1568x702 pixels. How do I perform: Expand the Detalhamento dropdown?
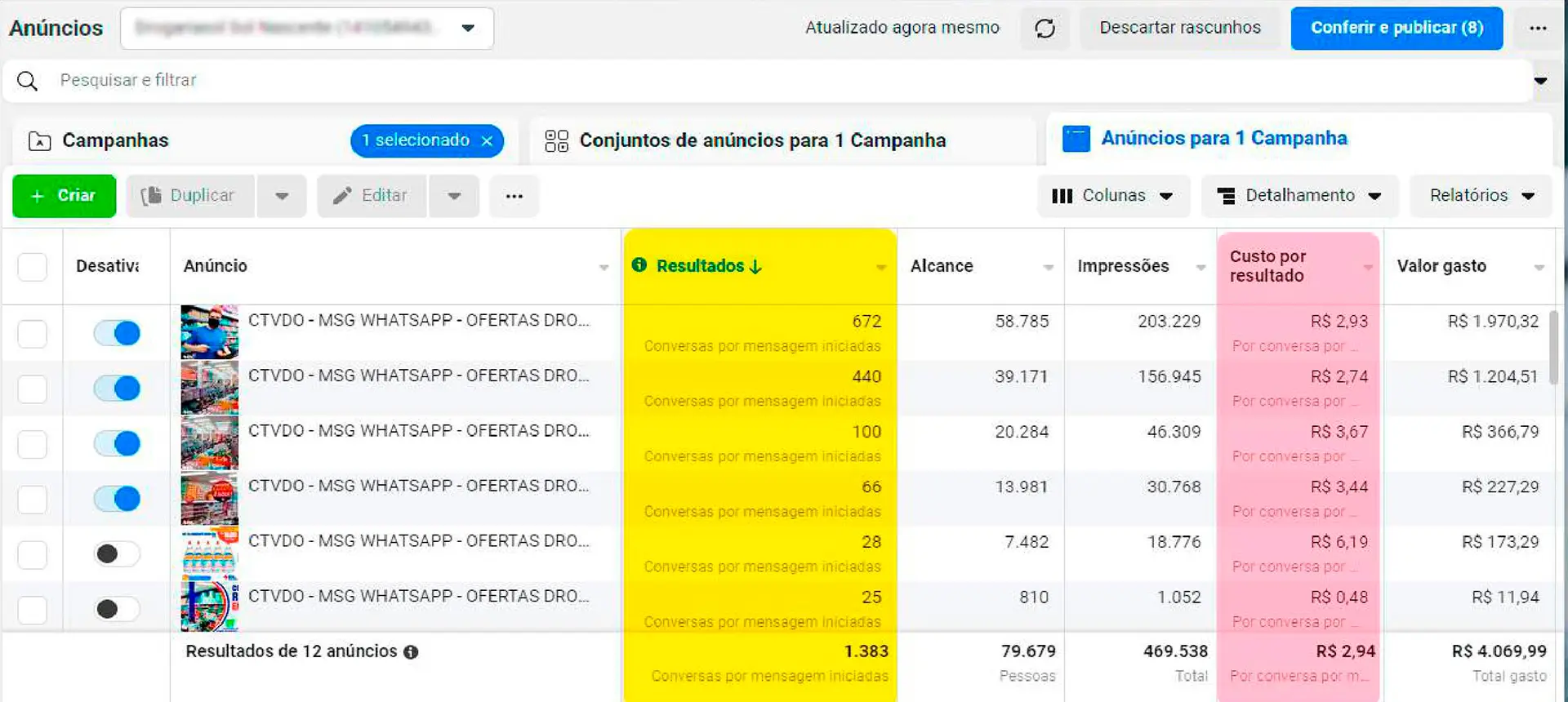1299,196
